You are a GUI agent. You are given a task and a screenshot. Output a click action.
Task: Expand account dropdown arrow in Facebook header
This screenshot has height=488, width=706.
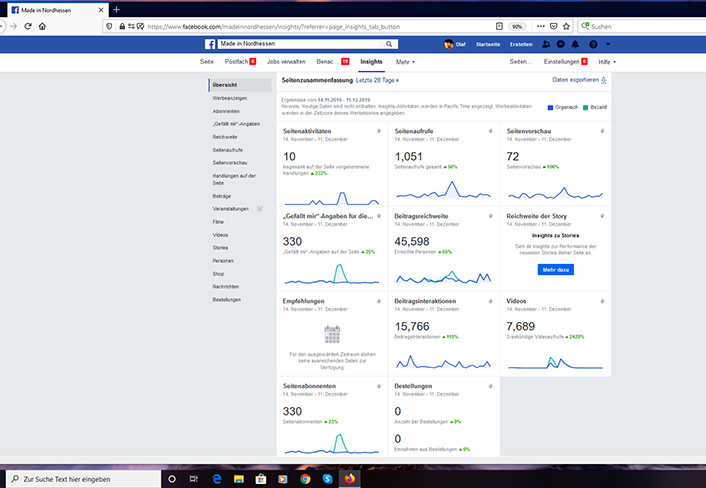pyautogui.click(x=608, y=44)
